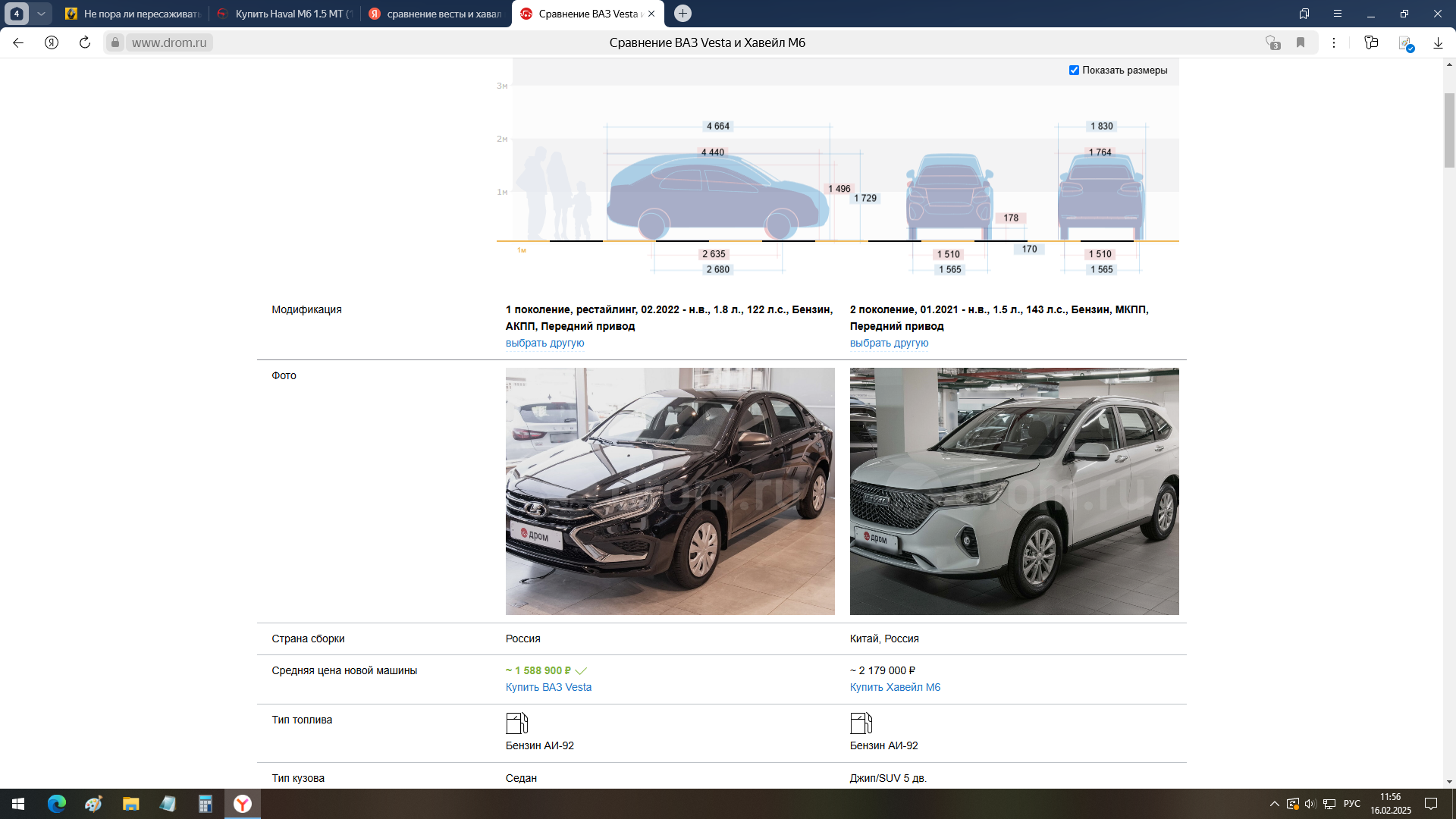Open the Paint palette app in taskbar
Image resolution: width=1456 pixels, height=819 pixels.
(93, 804)
